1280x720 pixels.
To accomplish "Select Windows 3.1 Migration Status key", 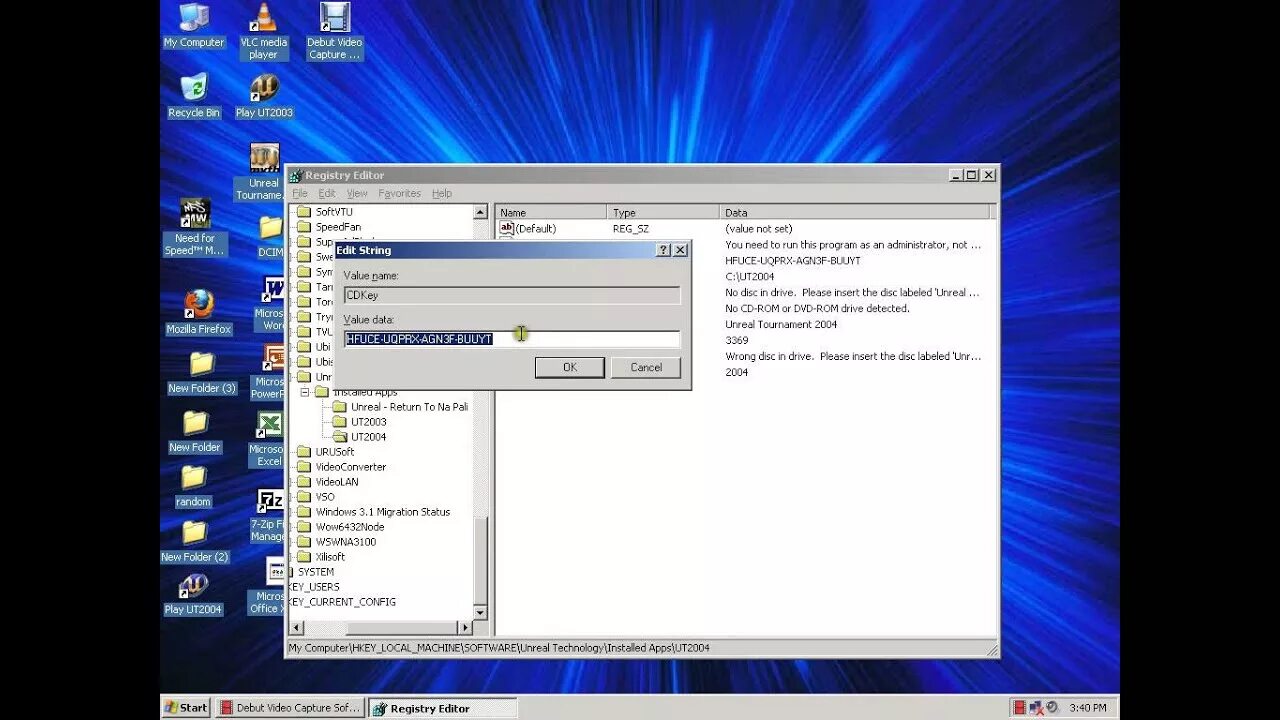I will pyautogui.click(x=383, y=512).
